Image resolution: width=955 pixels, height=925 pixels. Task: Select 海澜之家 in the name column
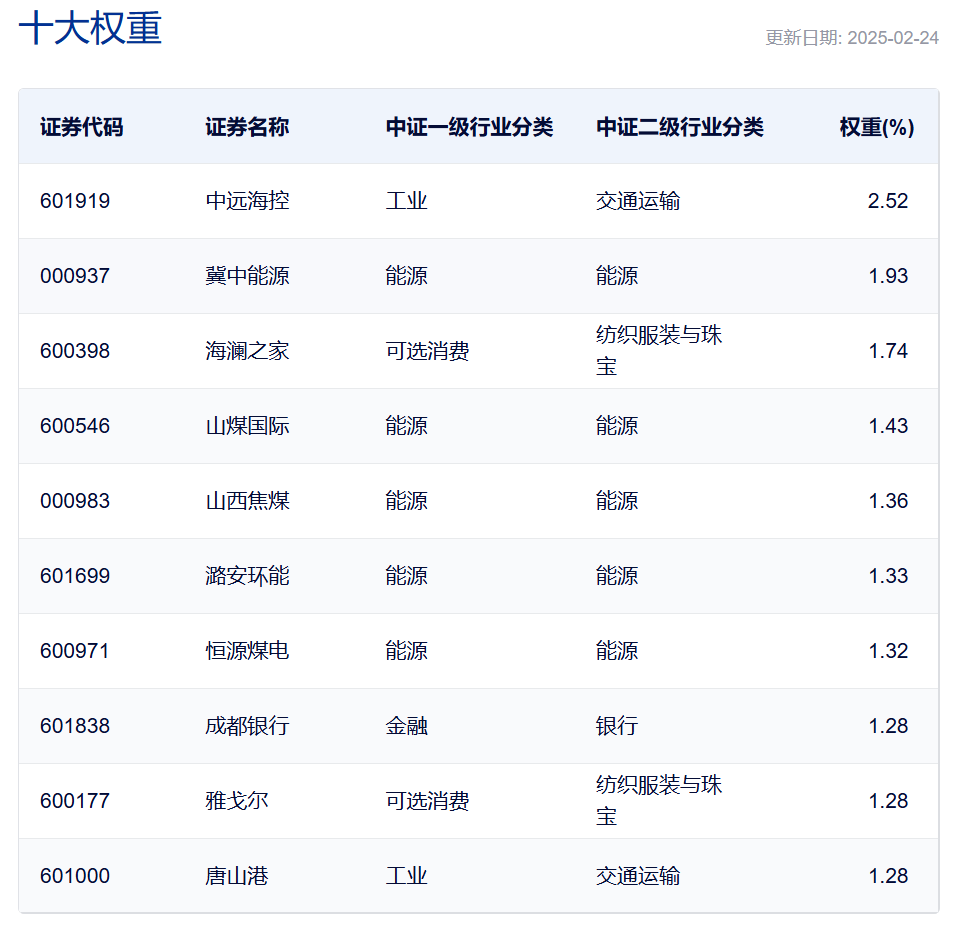247,351
